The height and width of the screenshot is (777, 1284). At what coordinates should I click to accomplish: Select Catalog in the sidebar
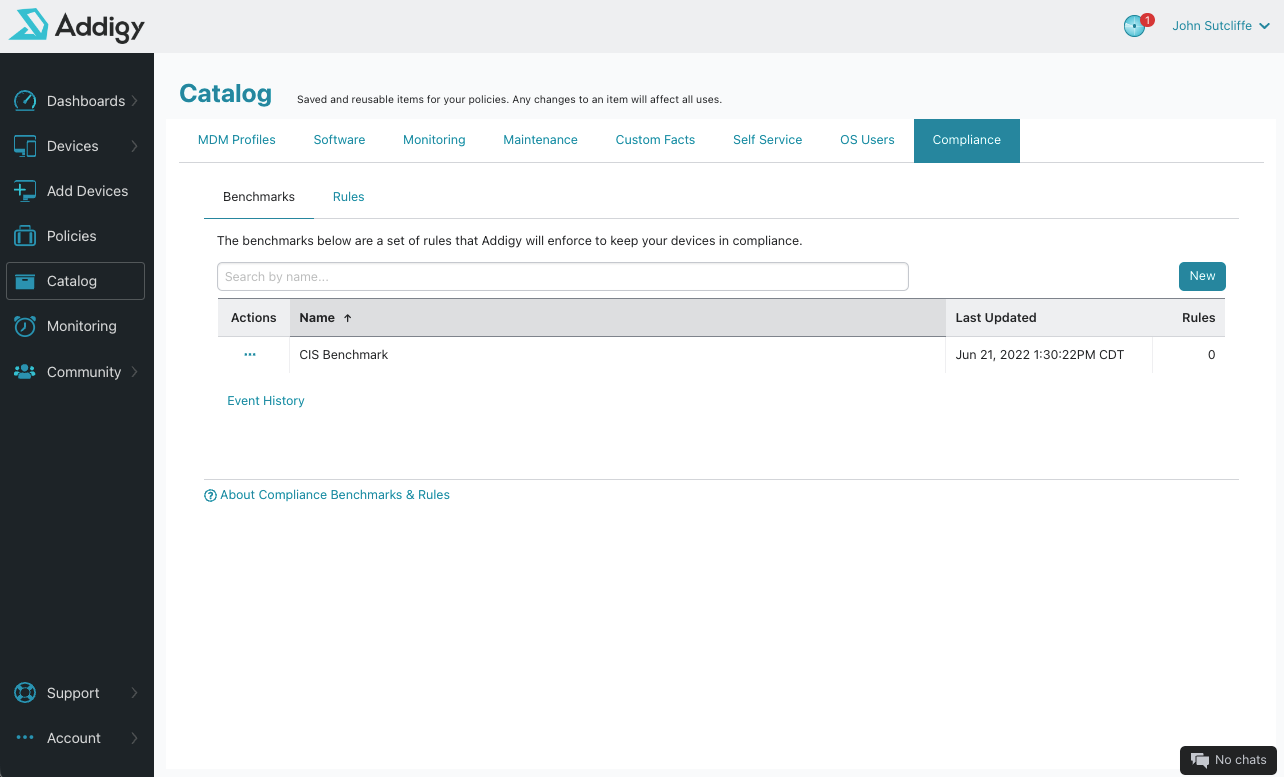point(76,281)
